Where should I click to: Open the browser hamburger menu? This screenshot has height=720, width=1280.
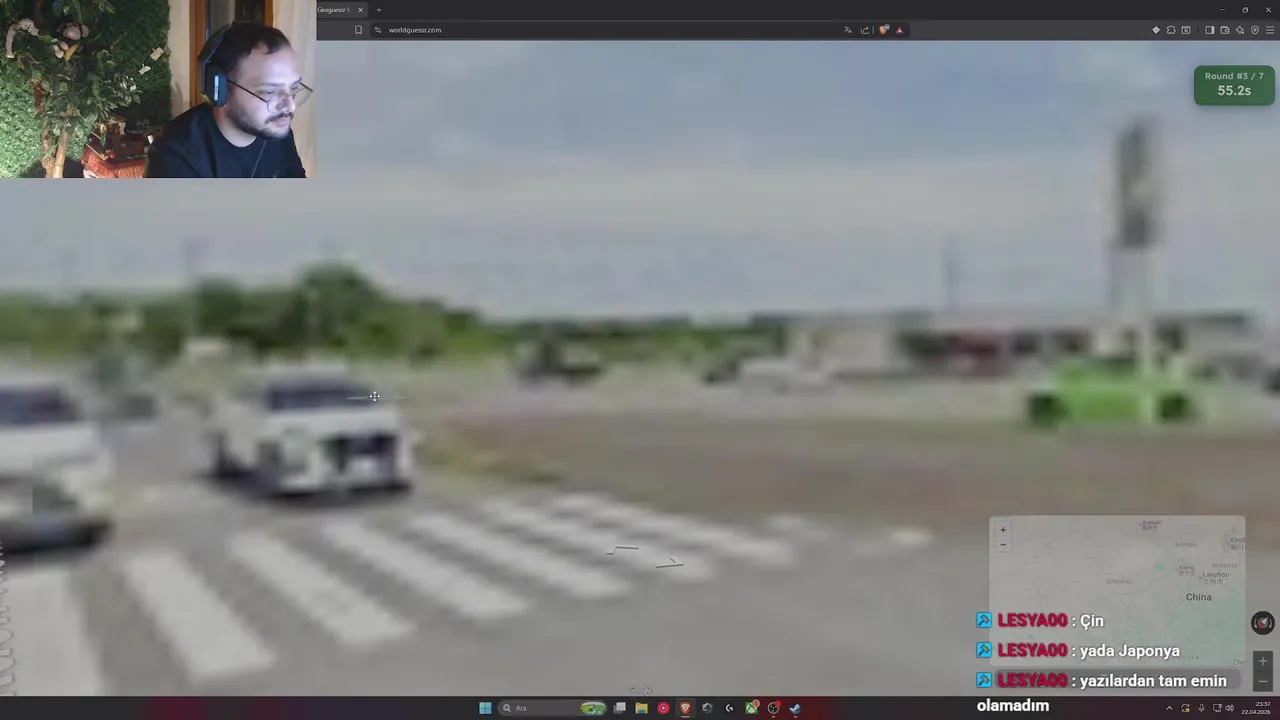coord(1270,30)
